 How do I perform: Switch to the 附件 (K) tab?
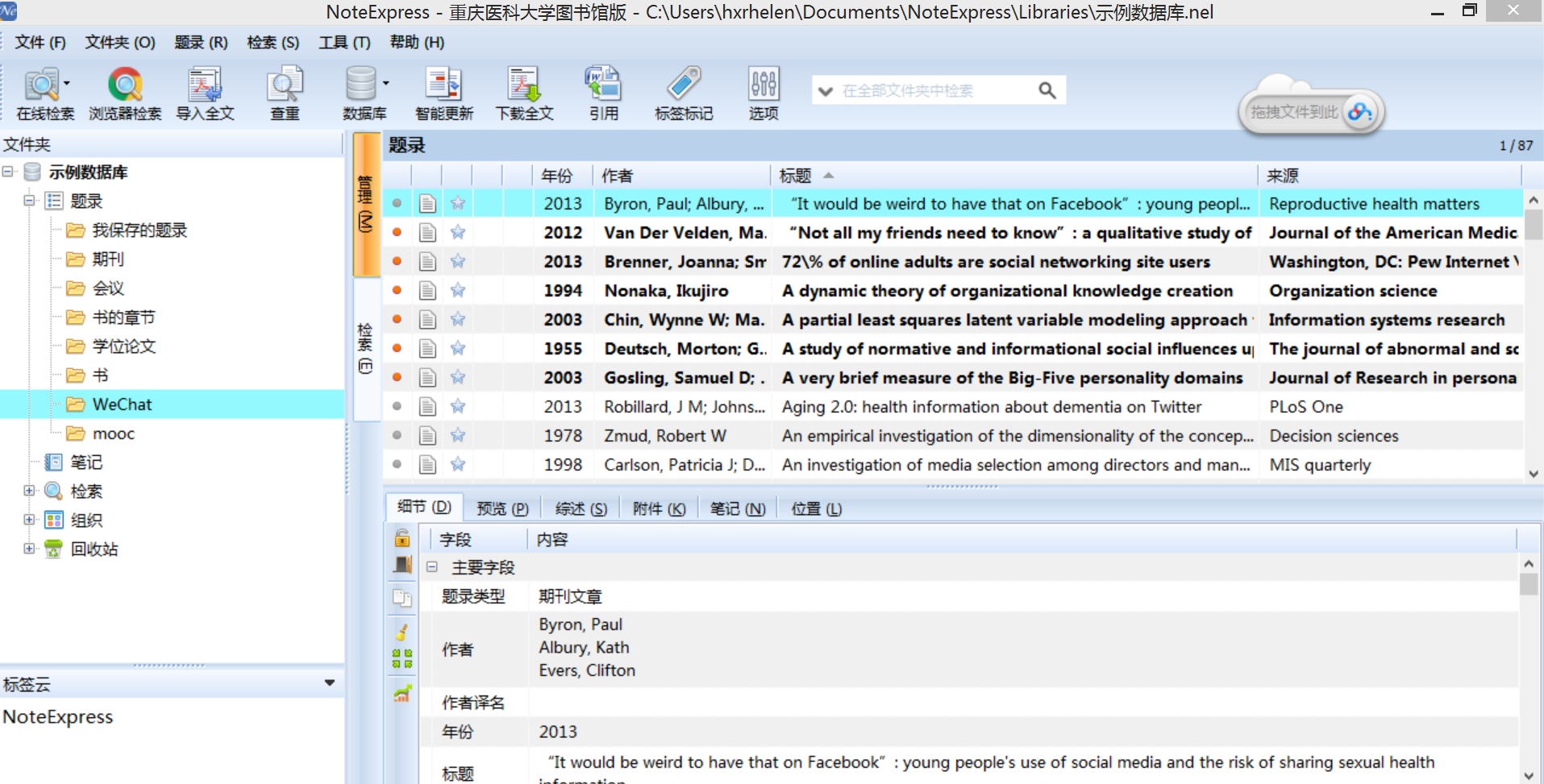[659, 508]
